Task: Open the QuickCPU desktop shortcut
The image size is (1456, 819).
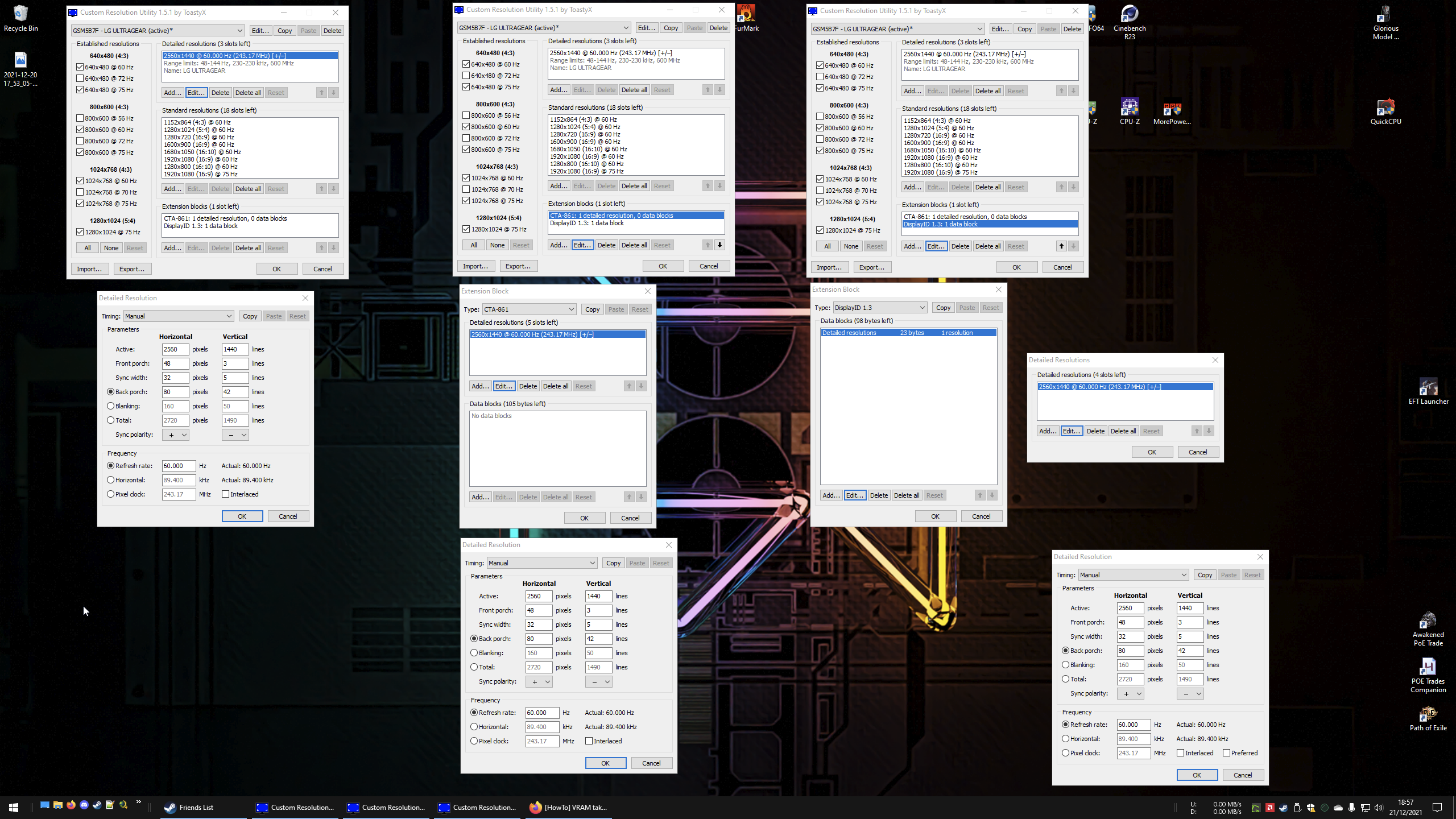Action: click(1385, 111)
